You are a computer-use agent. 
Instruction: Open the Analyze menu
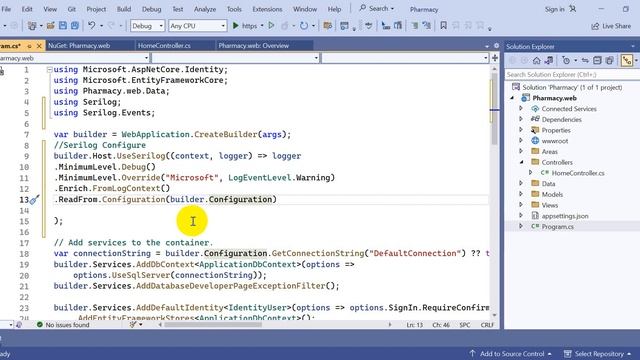(205, 9)
